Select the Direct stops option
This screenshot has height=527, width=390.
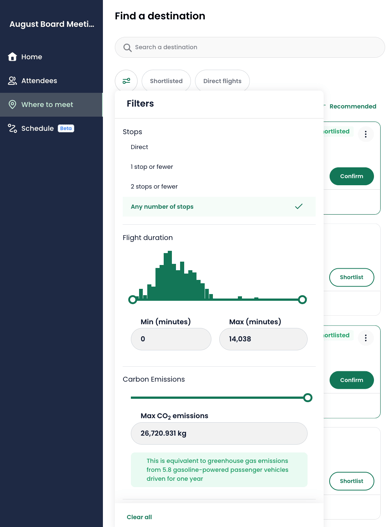(219, 147)
